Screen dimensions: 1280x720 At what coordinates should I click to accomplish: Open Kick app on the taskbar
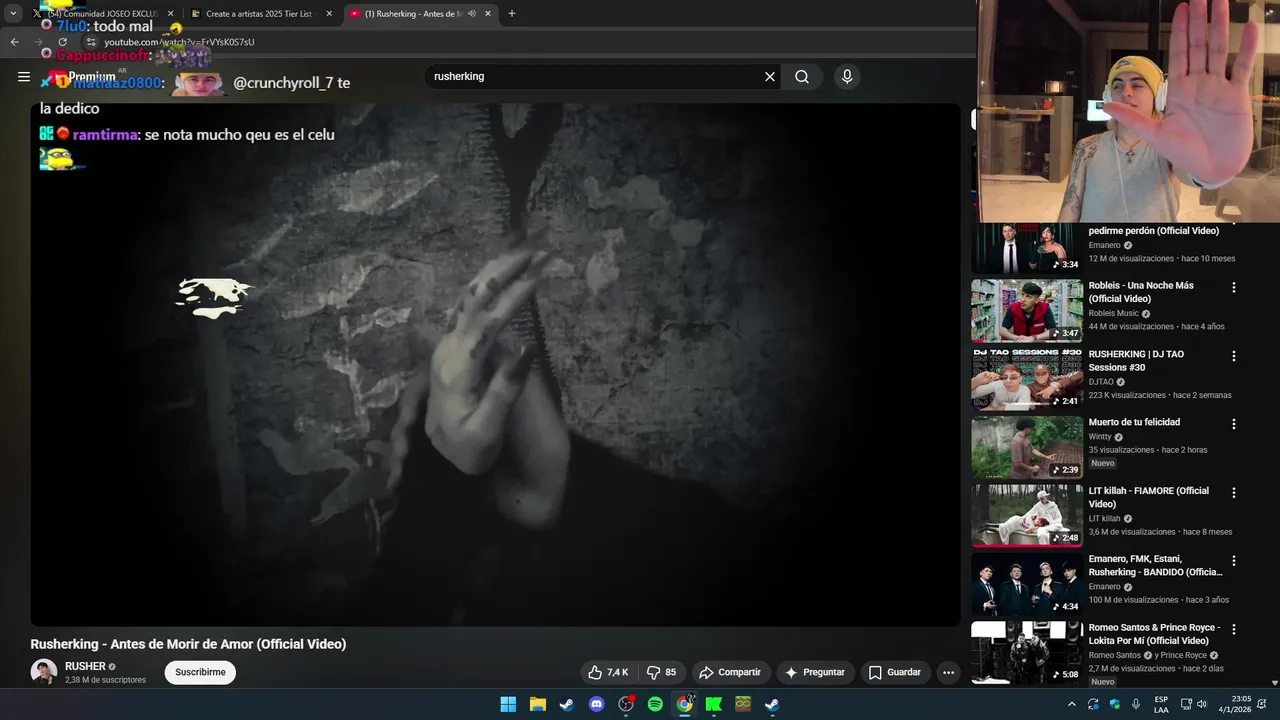[x=714, y=704]
